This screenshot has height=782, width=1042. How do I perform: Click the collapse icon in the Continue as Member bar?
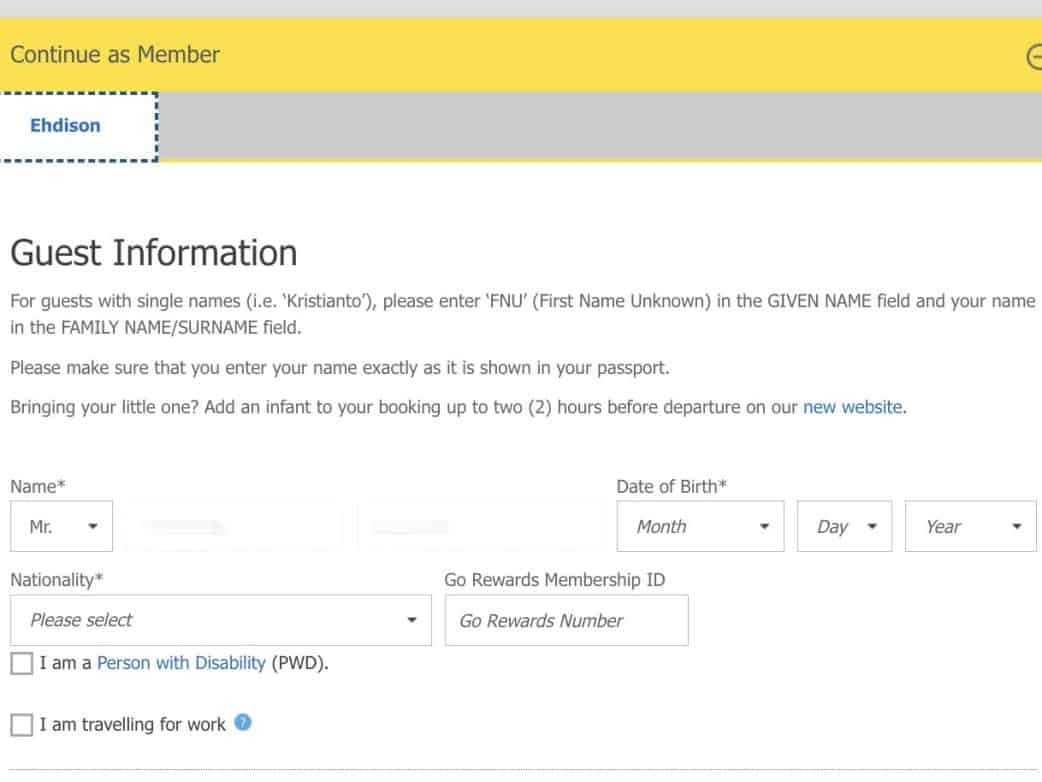(x=1035, y=57)
